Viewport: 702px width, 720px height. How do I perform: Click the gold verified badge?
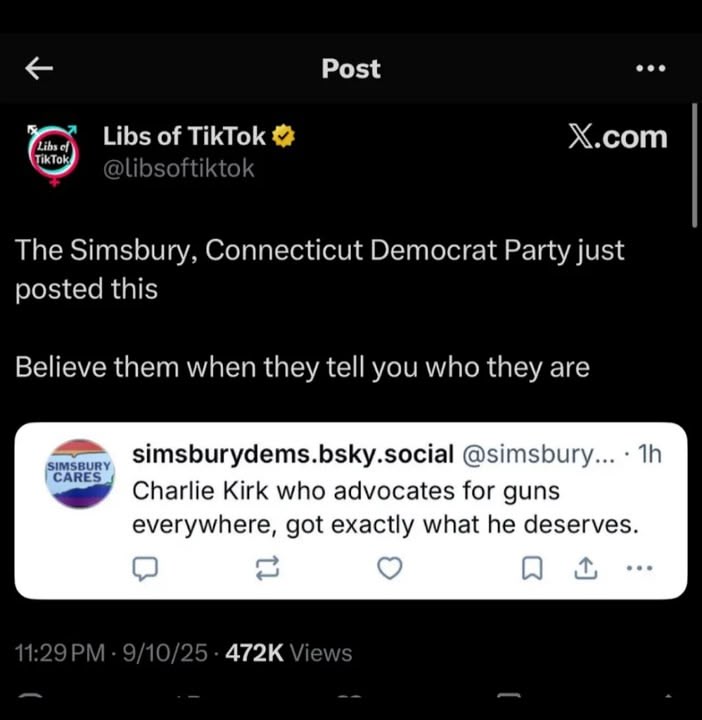tap(284, 137)
